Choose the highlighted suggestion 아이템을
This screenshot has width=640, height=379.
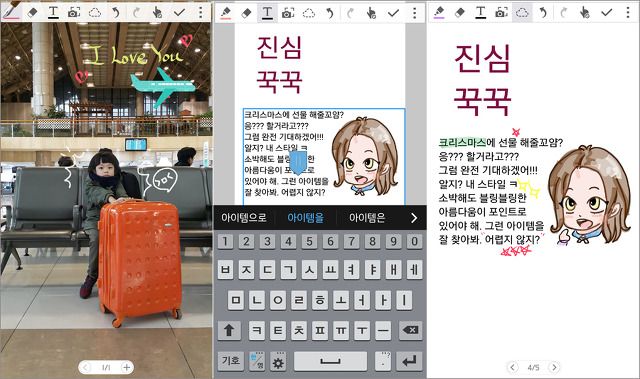tap(305, 218)
